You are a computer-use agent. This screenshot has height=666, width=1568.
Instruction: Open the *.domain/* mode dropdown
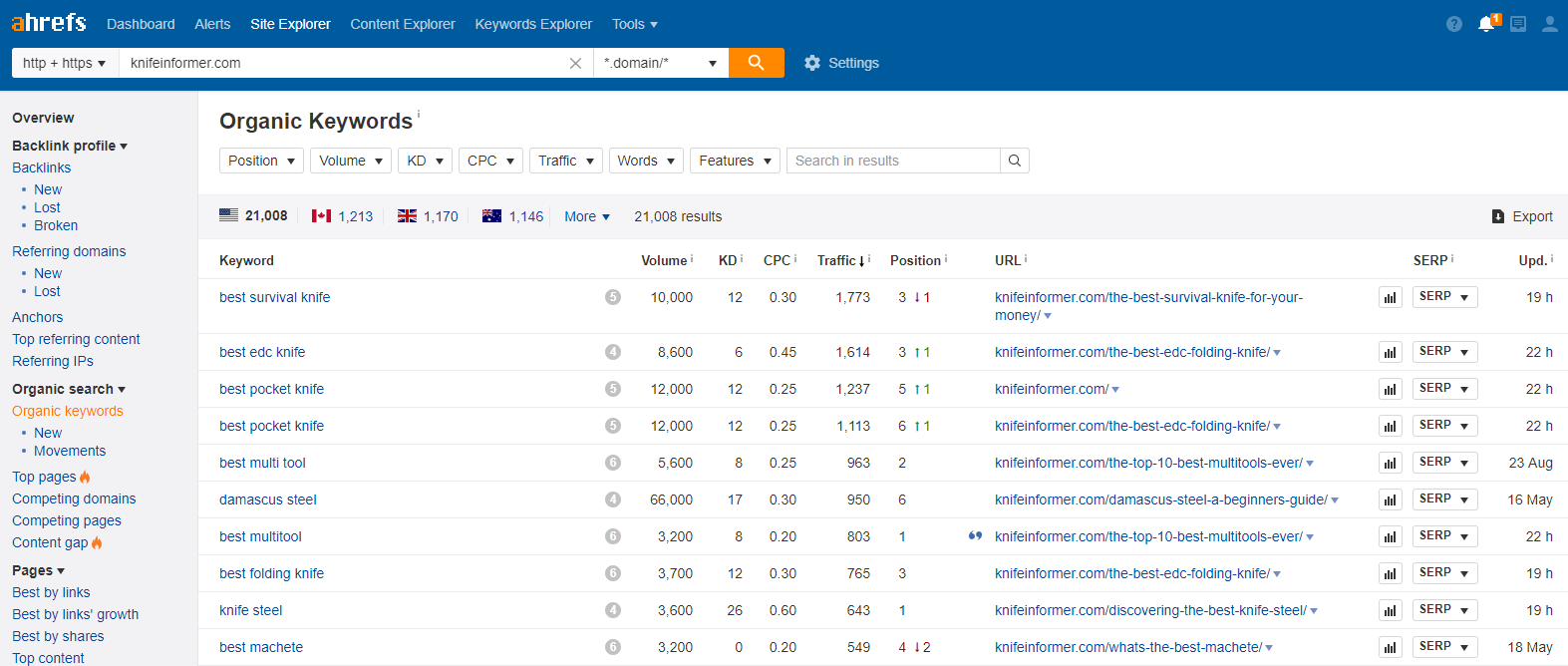(x=661, y=63)
